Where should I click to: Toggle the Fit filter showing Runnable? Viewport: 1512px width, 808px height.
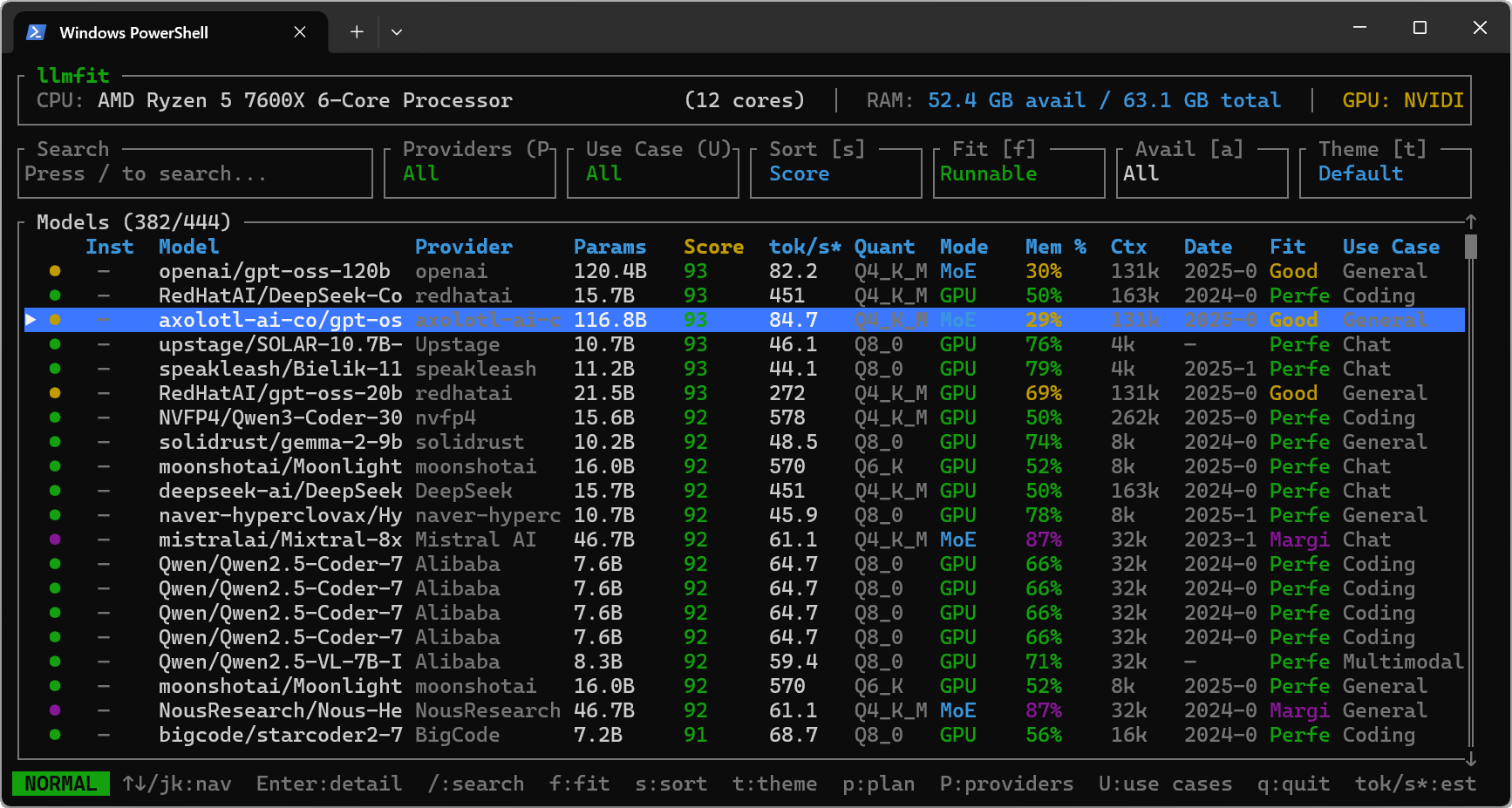[x=1018, y=173]
